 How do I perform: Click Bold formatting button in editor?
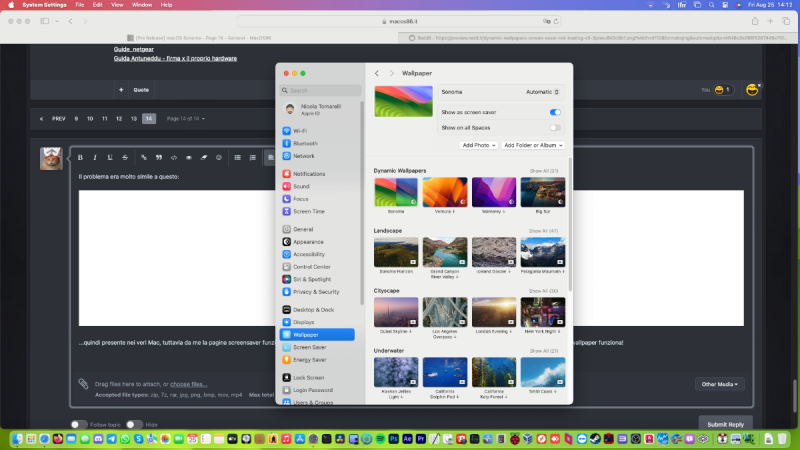click(81, 157)
